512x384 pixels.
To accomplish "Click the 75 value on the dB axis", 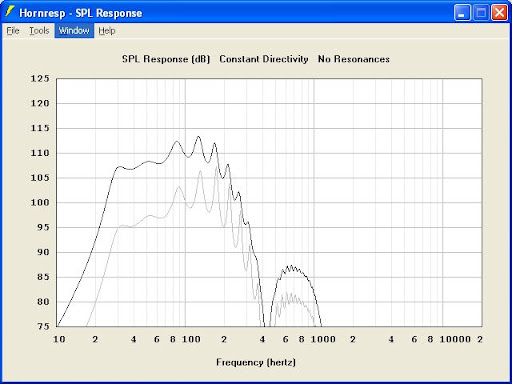I will (x=43, y=326).
